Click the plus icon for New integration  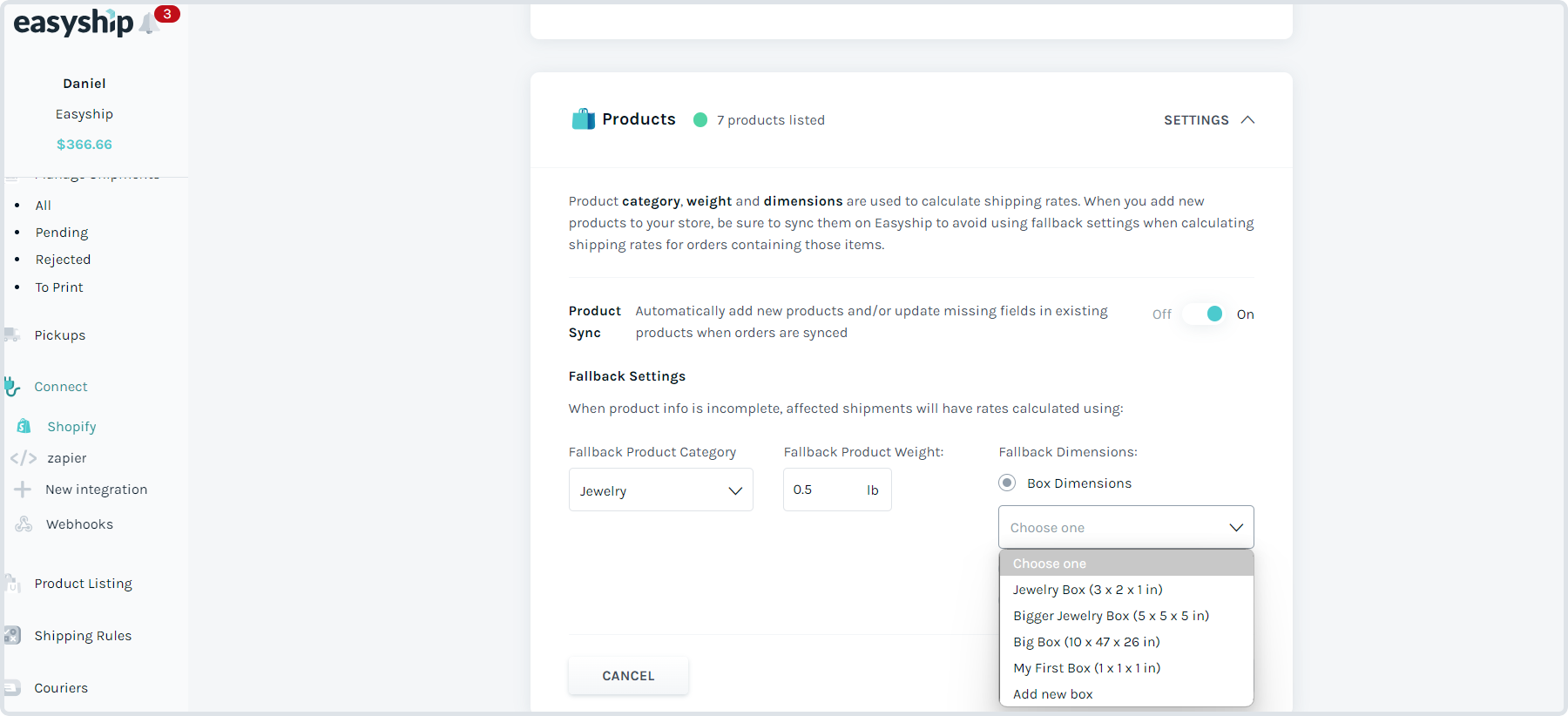(x=23, y=490)
